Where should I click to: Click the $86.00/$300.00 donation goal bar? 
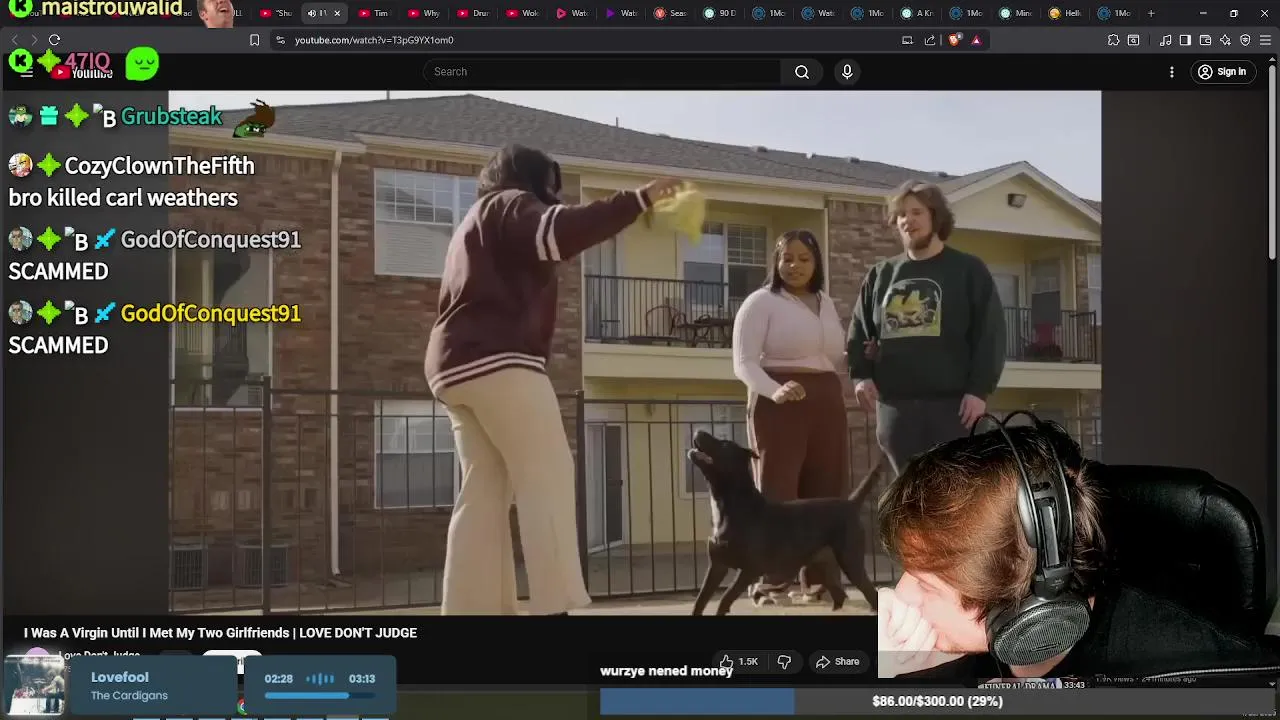[935, 701]
